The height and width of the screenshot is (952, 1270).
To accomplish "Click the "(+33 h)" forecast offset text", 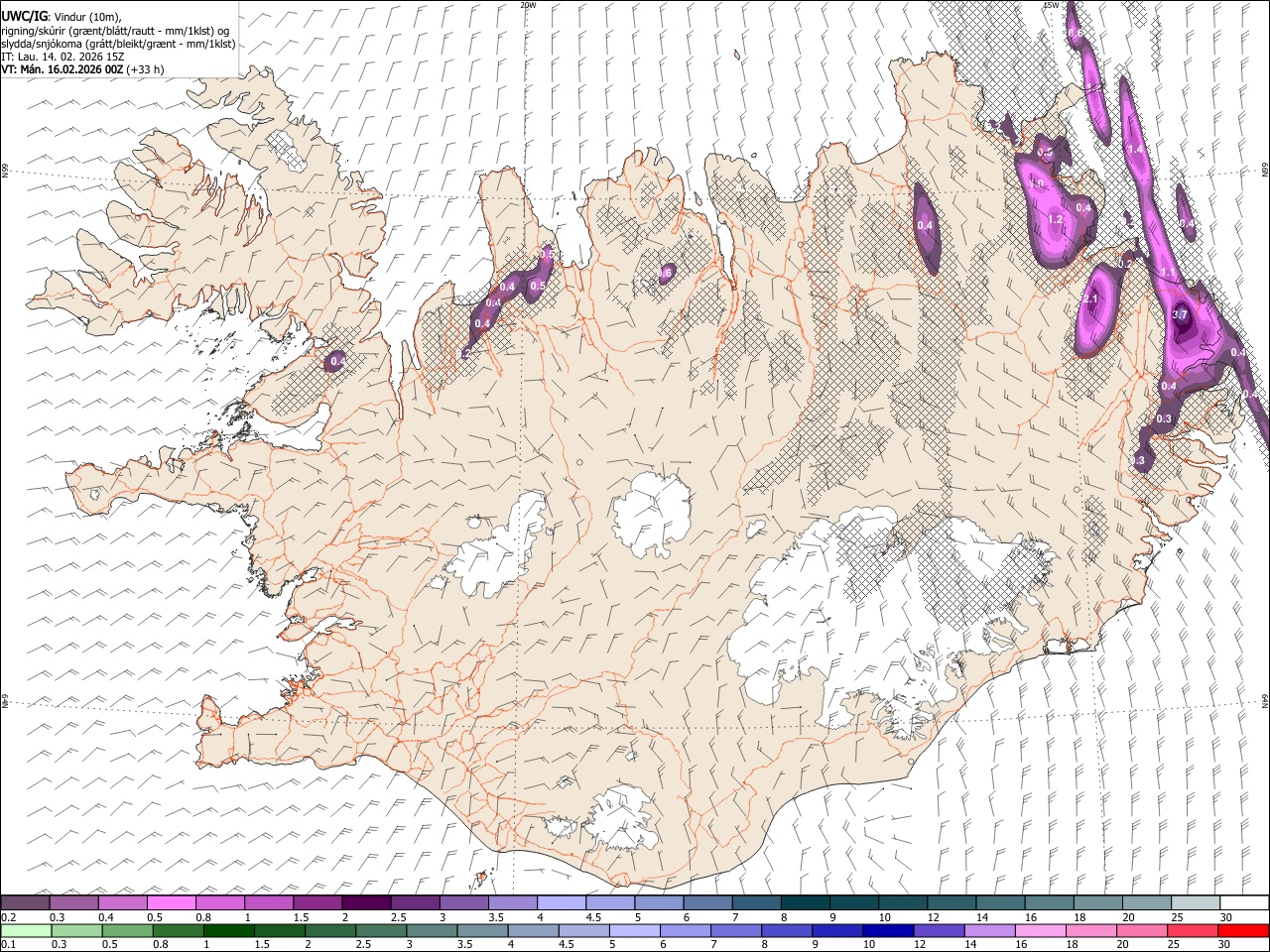I will click(x=145, y=69).
